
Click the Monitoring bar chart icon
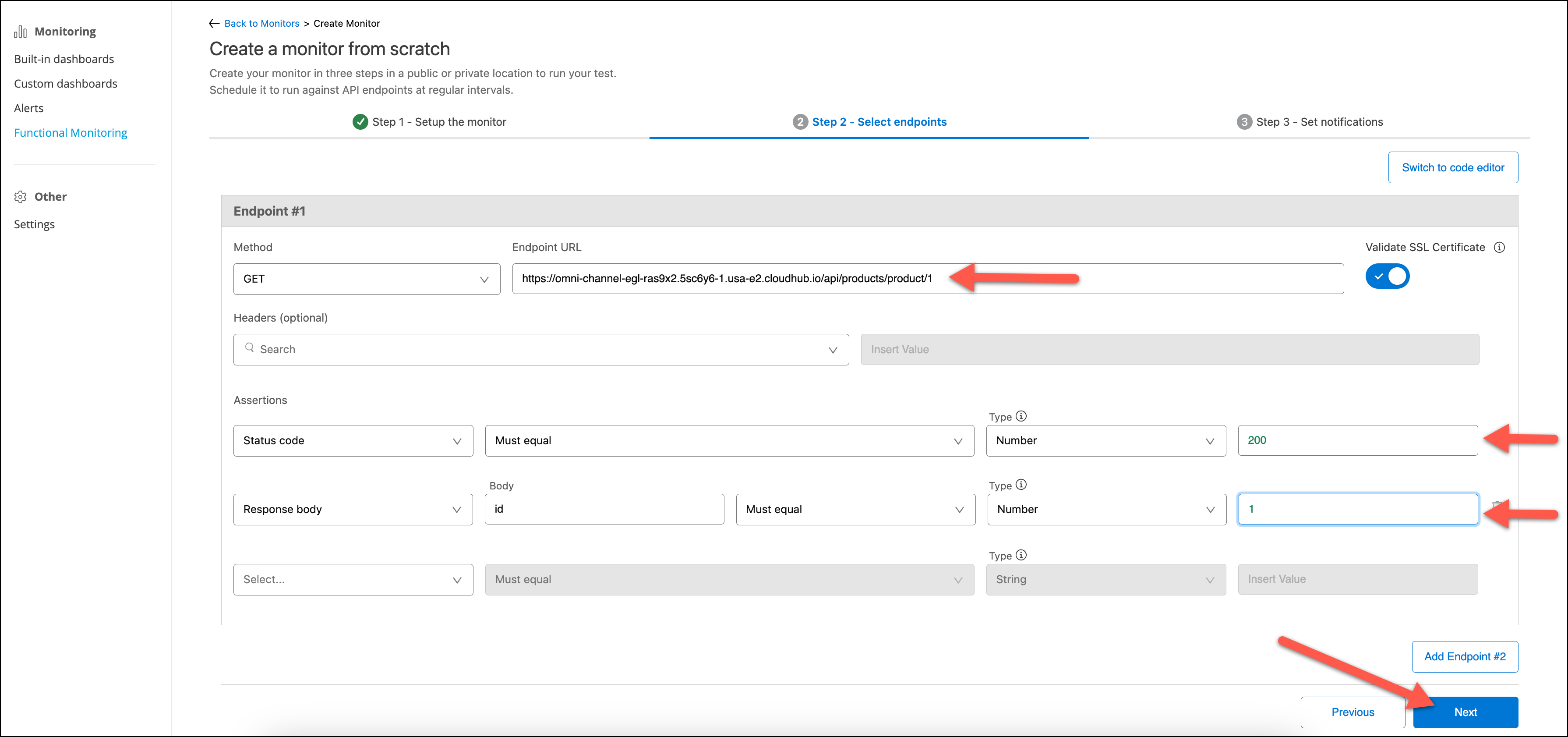(21, 32)
